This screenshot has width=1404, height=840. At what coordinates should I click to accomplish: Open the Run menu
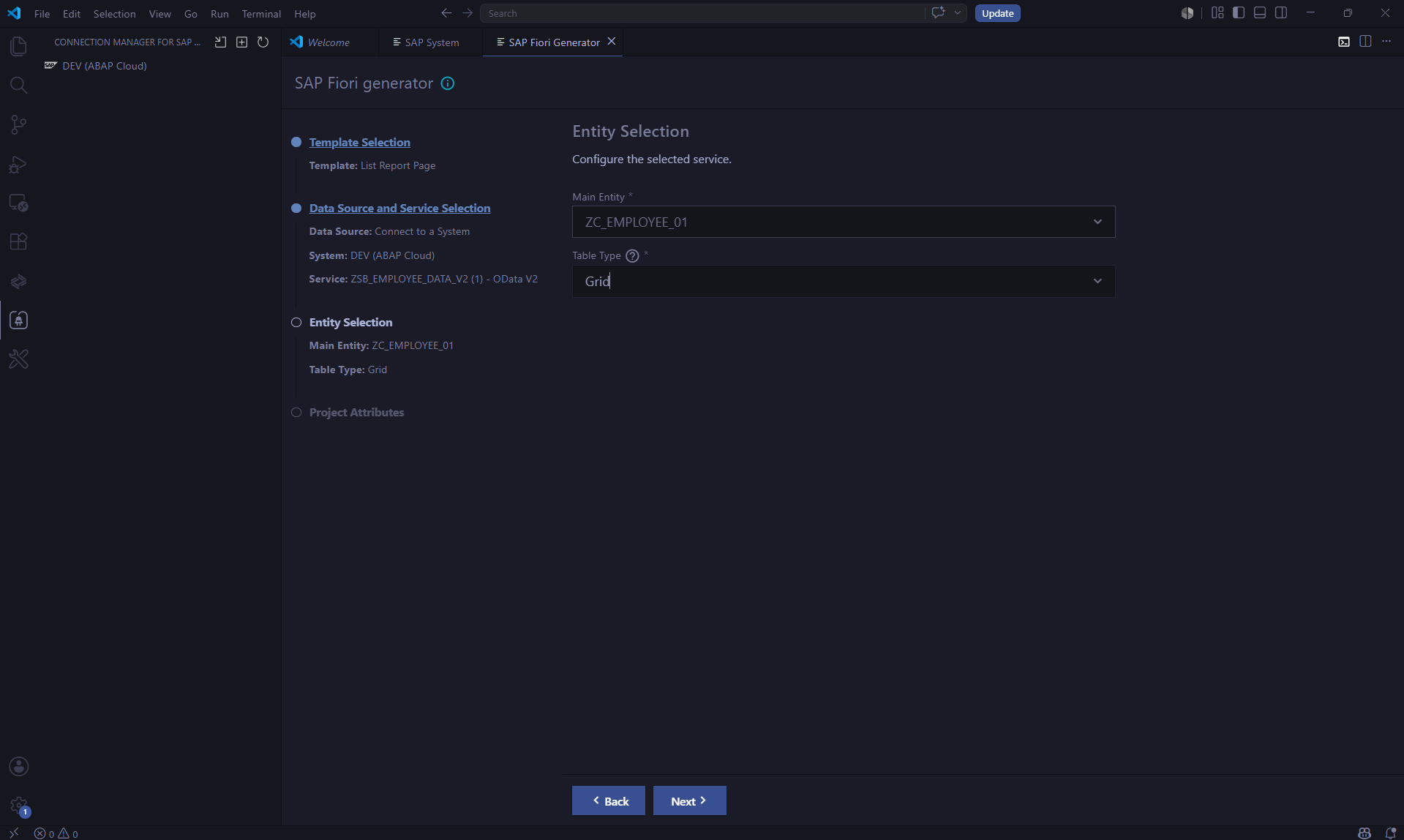219,14
